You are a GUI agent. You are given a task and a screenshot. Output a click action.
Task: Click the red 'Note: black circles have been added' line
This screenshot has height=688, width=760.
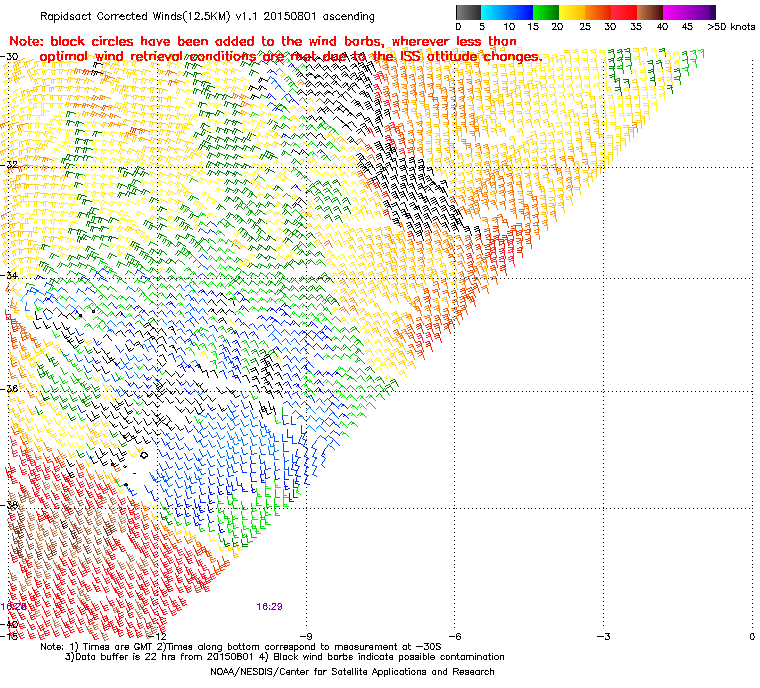tap(263, 41)
